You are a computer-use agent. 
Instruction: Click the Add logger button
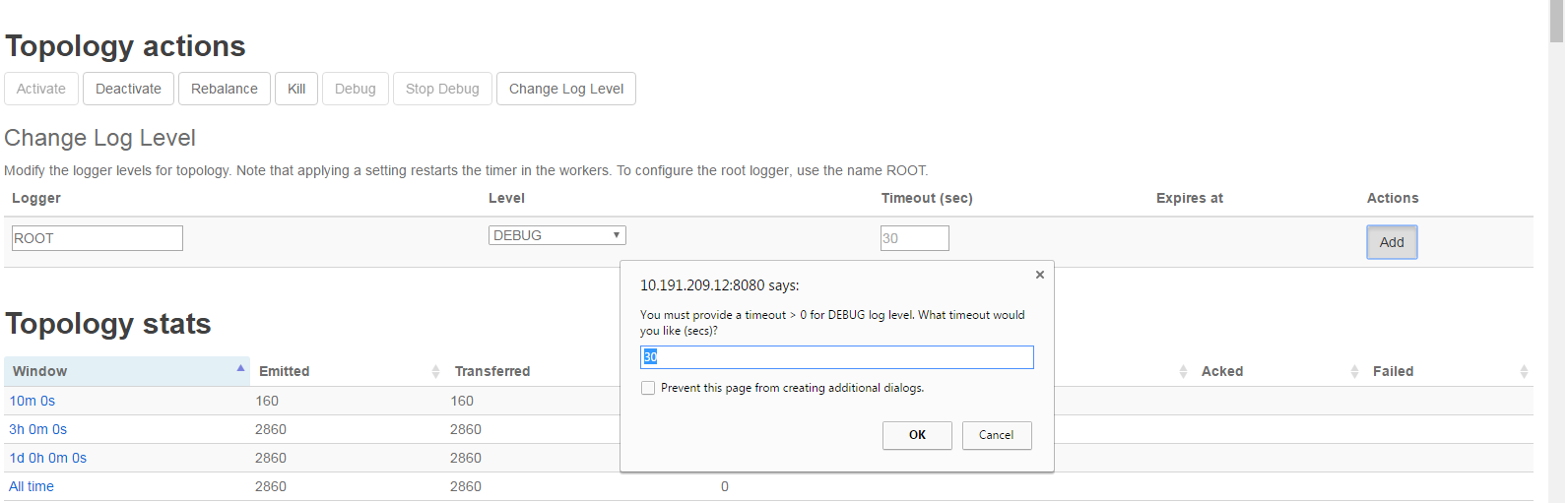(x=1391, y=242)
